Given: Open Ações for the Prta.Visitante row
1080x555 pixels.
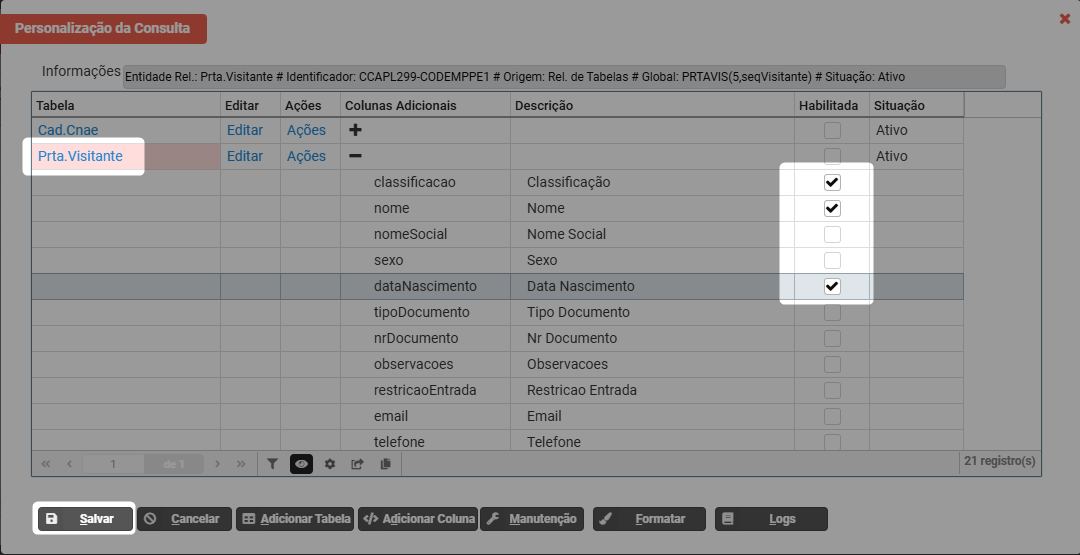Looking at the screenshot, I should click(306, 156).
